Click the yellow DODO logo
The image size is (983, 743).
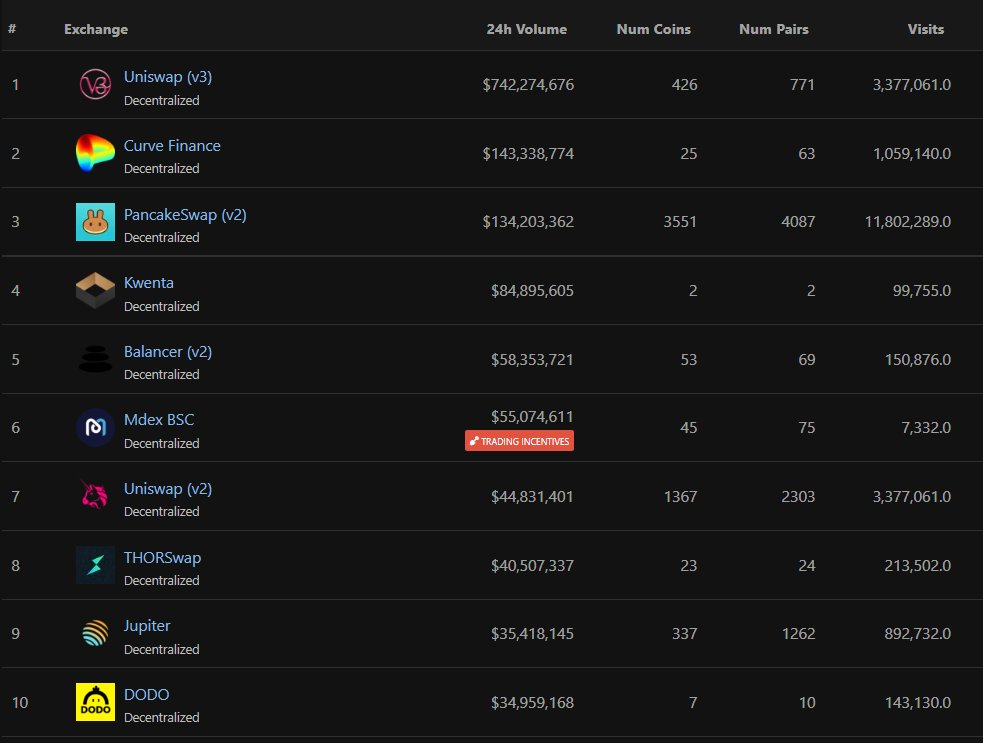[95, 702]
